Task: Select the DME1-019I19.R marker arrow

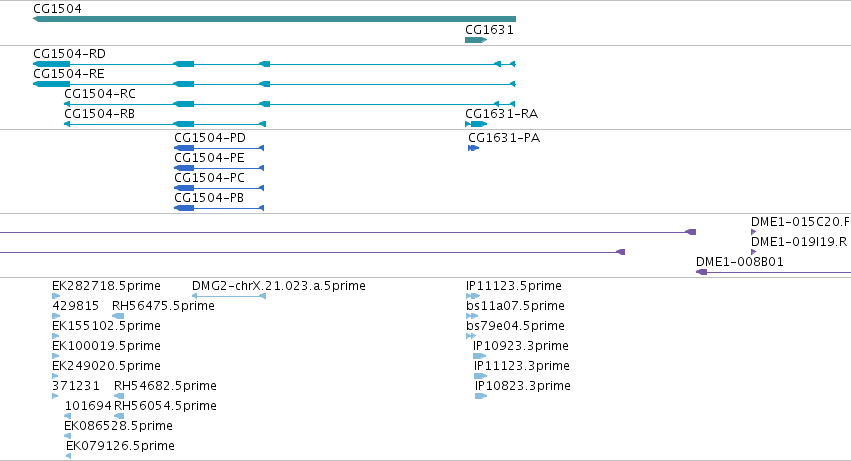Action: pos(753,252)
